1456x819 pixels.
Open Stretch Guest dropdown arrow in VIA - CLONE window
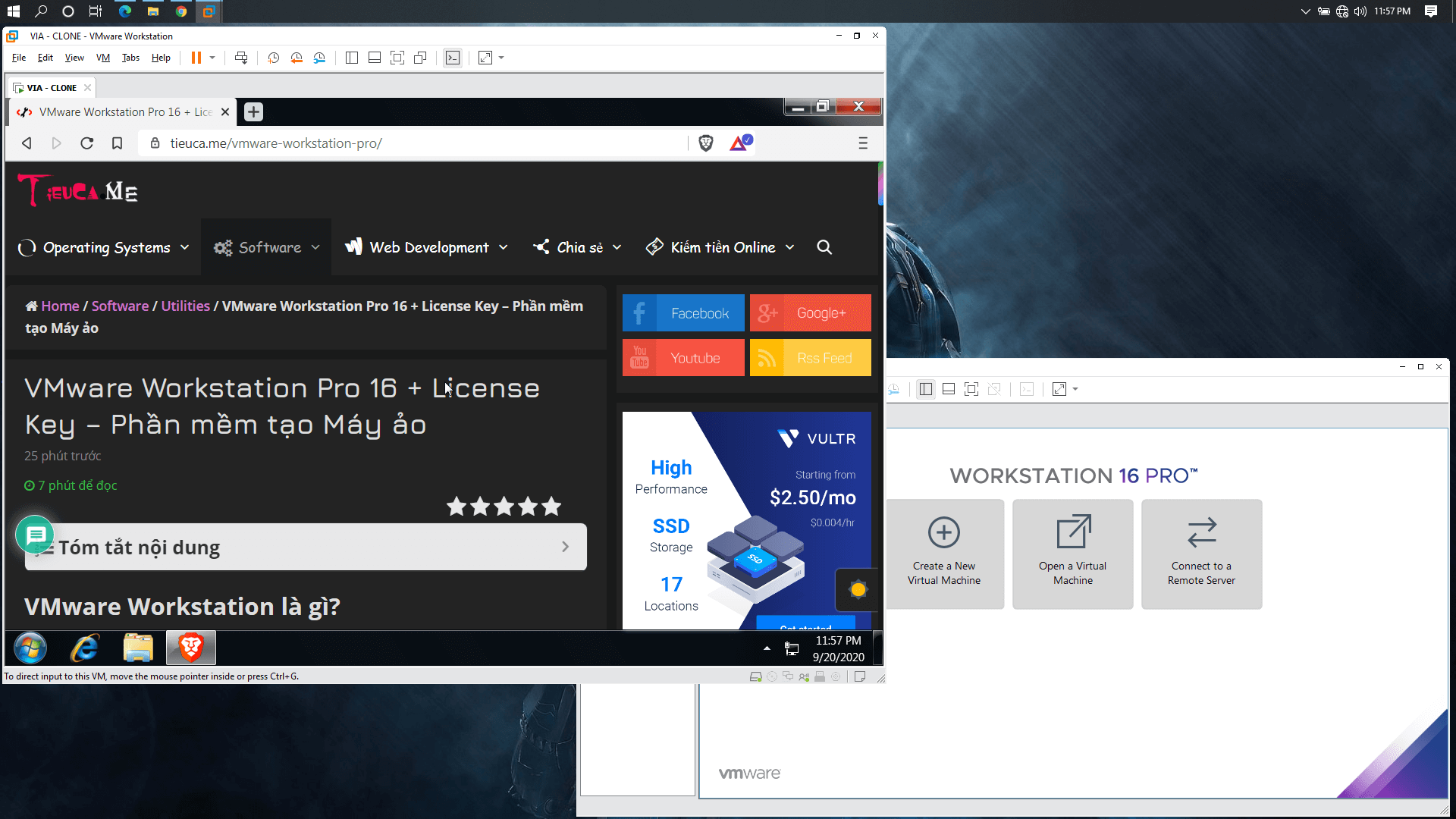coord(501,58)
